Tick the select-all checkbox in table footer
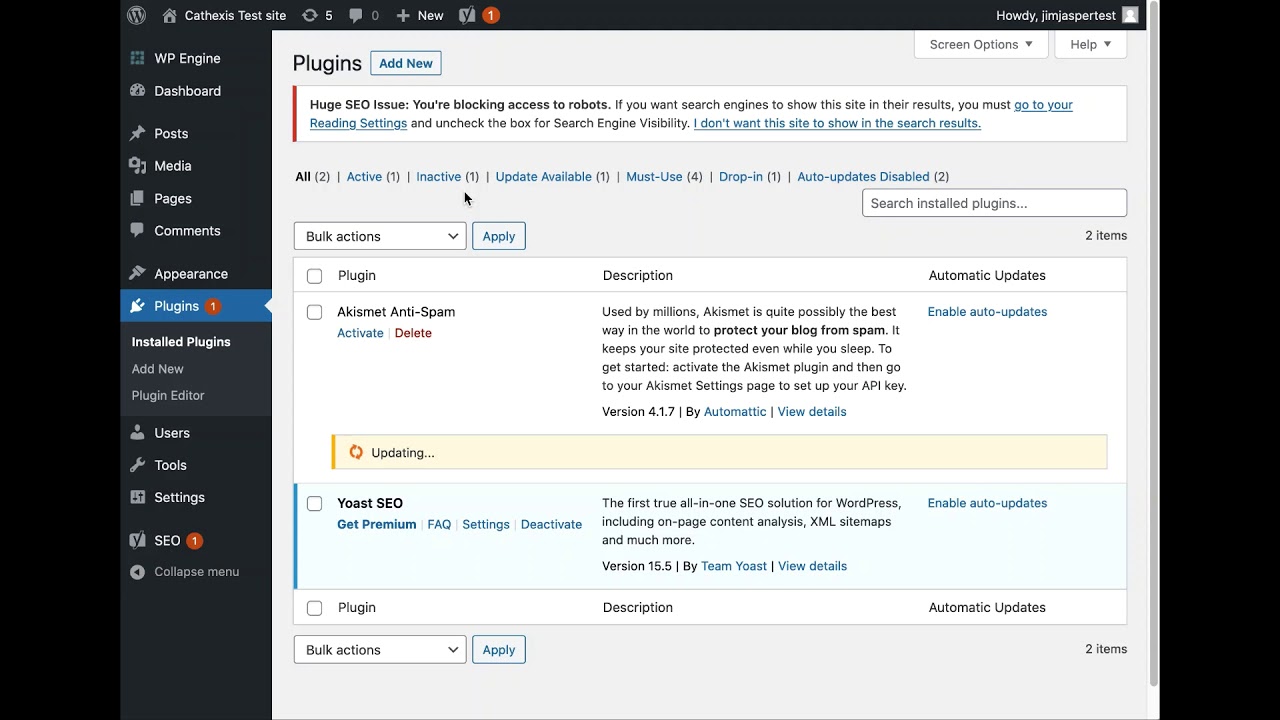This screenshot has width=1280, height=720. (314, 608)
